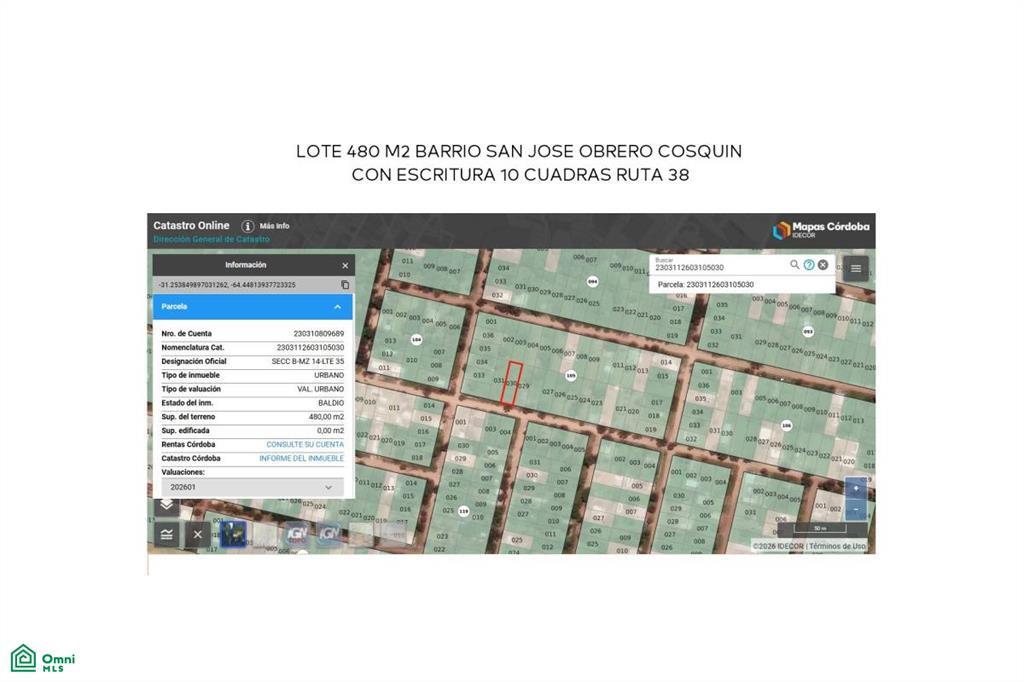Choose the IGN base map with red subtitle
This screenshot has width=1024, height=682.
(x=297, y=534)
